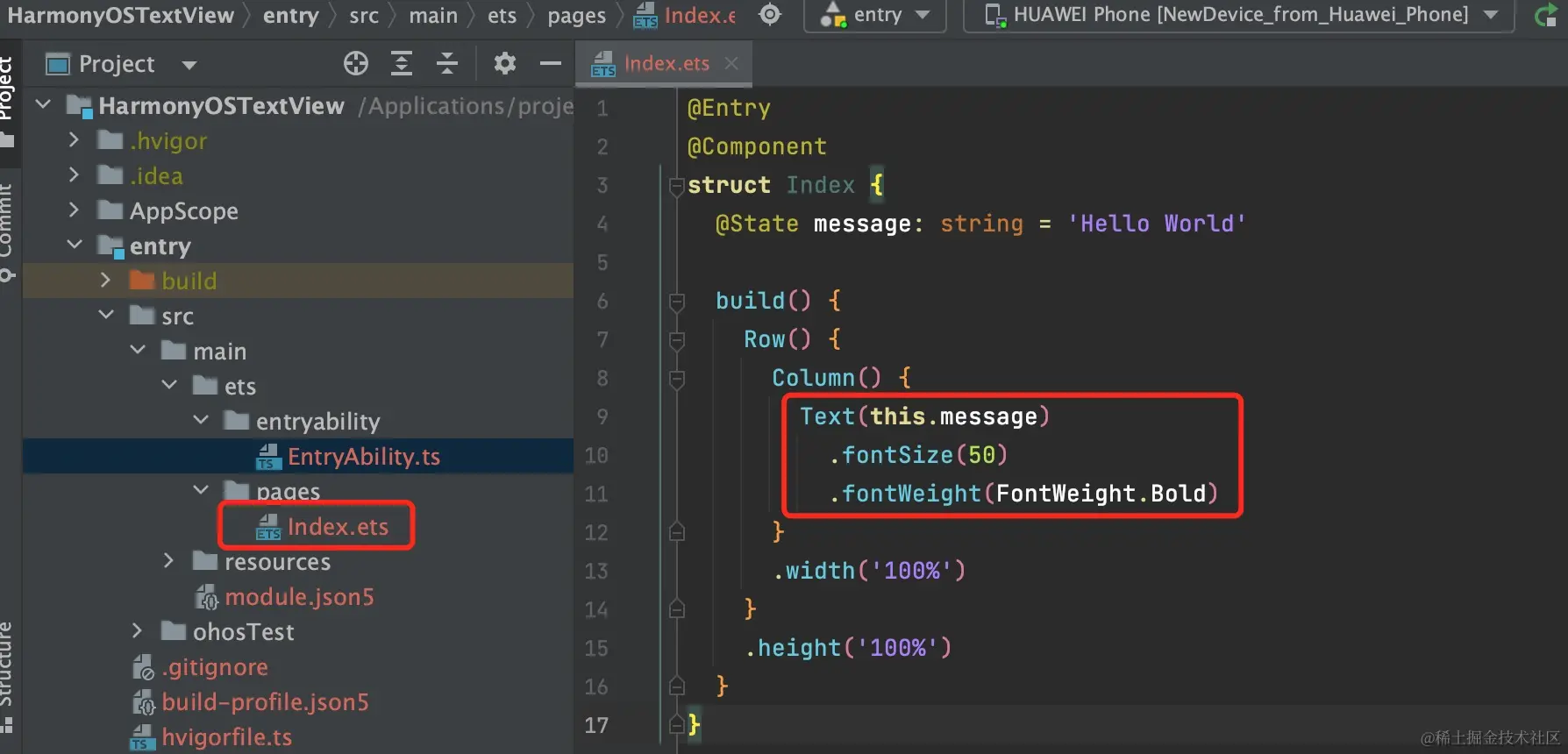
Task: Collapse all project tree nodes
Action: click(447, 63)
